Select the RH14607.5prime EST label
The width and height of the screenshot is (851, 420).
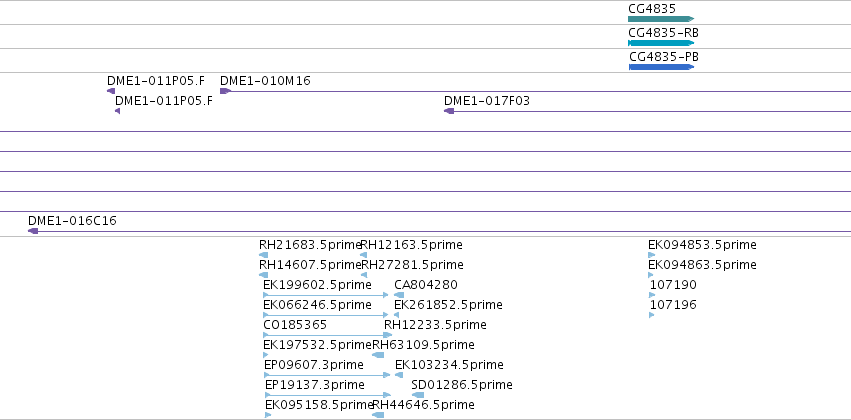(310, 265)
